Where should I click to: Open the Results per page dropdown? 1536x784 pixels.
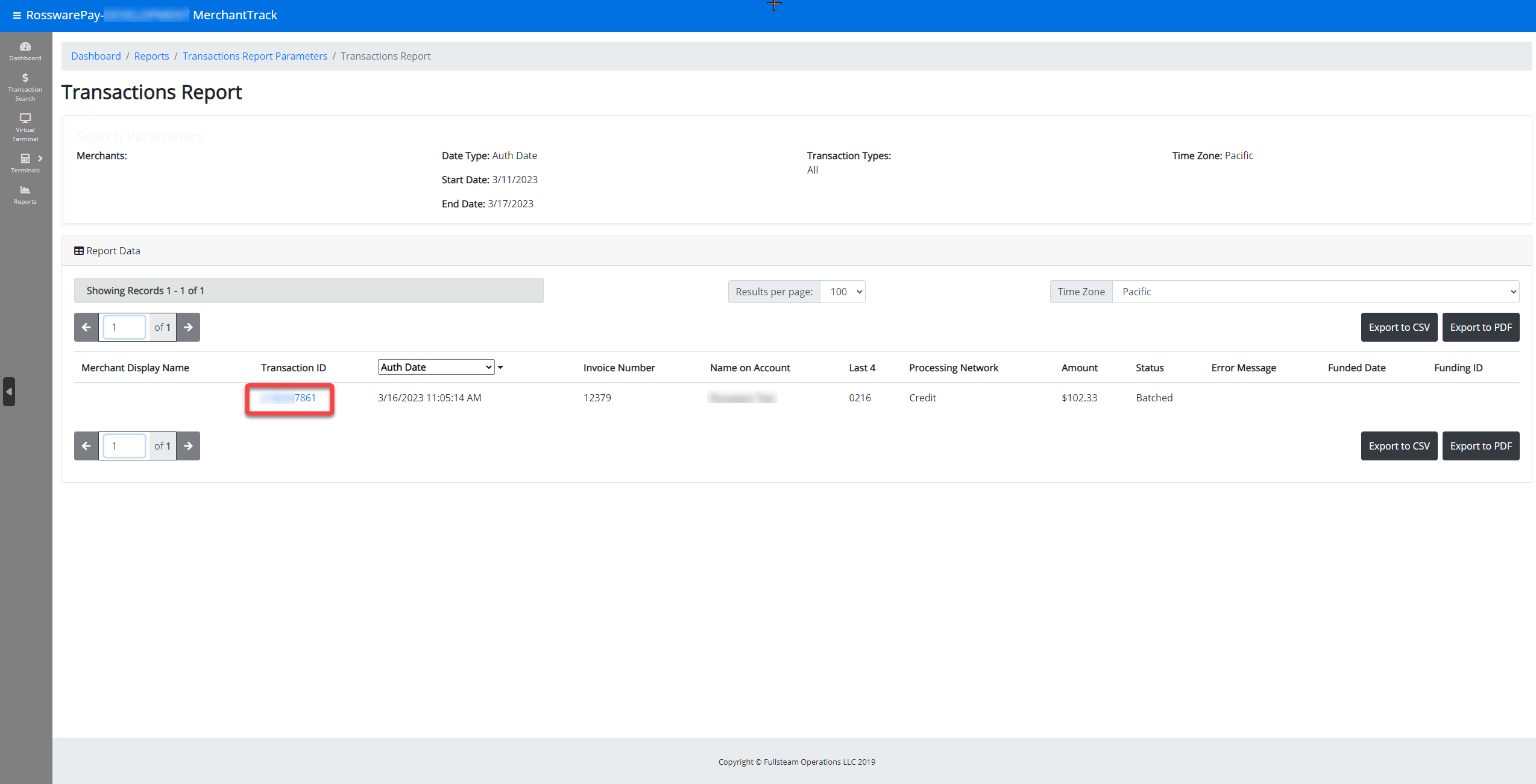pos(843,292)
